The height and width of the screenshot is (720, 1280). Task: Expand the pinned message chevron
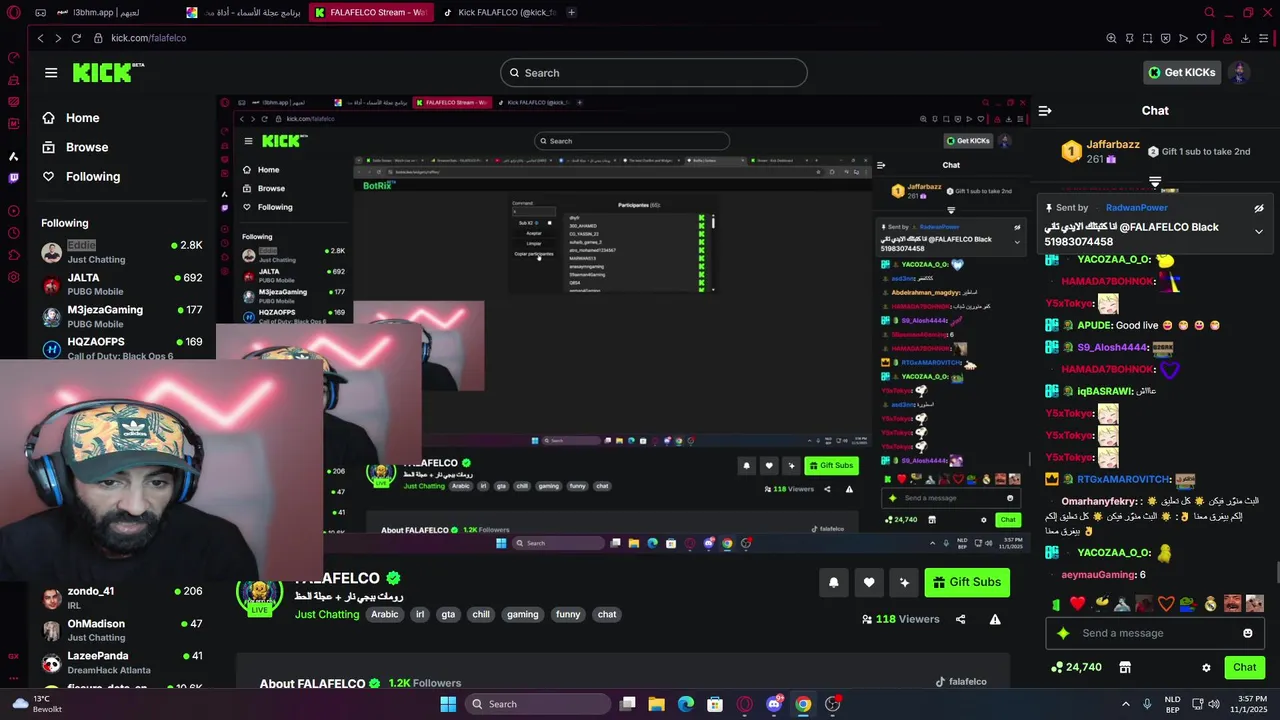pos(1259,232)
